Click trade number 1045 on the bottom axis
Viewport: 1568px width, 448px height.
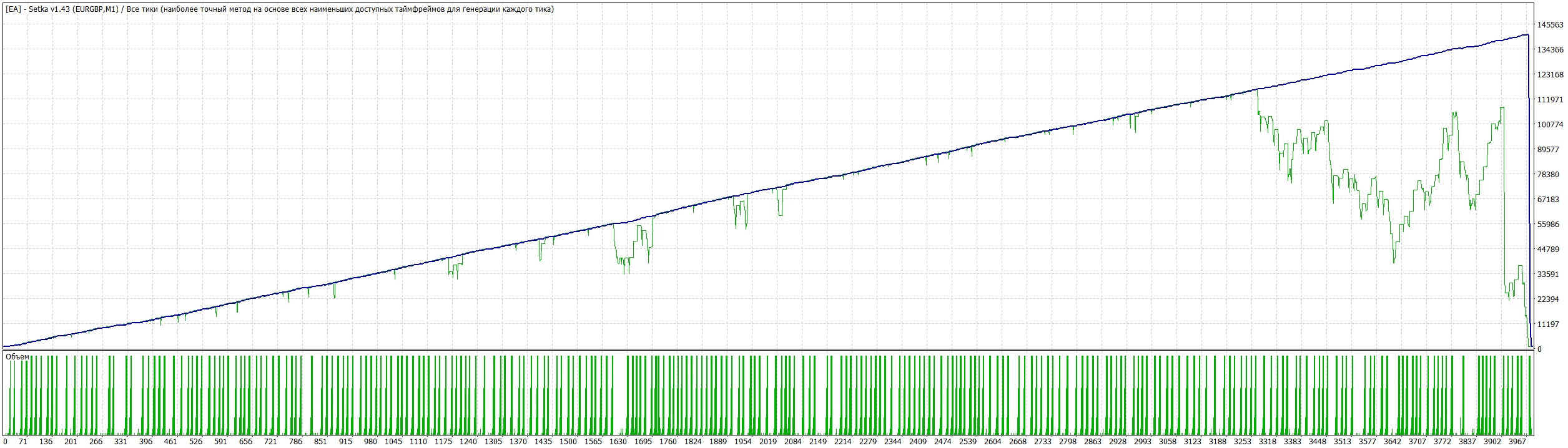[393, 442]
